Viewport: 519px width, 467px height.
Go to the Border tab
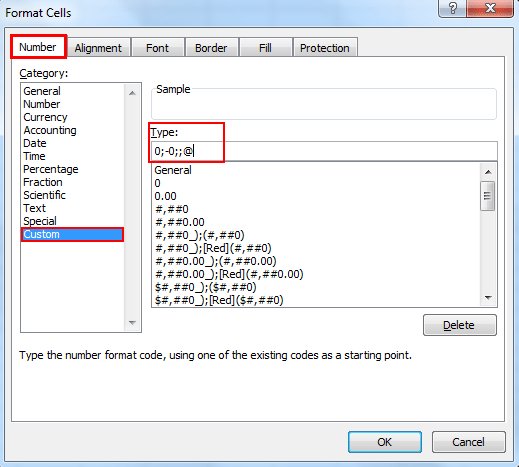211,48
